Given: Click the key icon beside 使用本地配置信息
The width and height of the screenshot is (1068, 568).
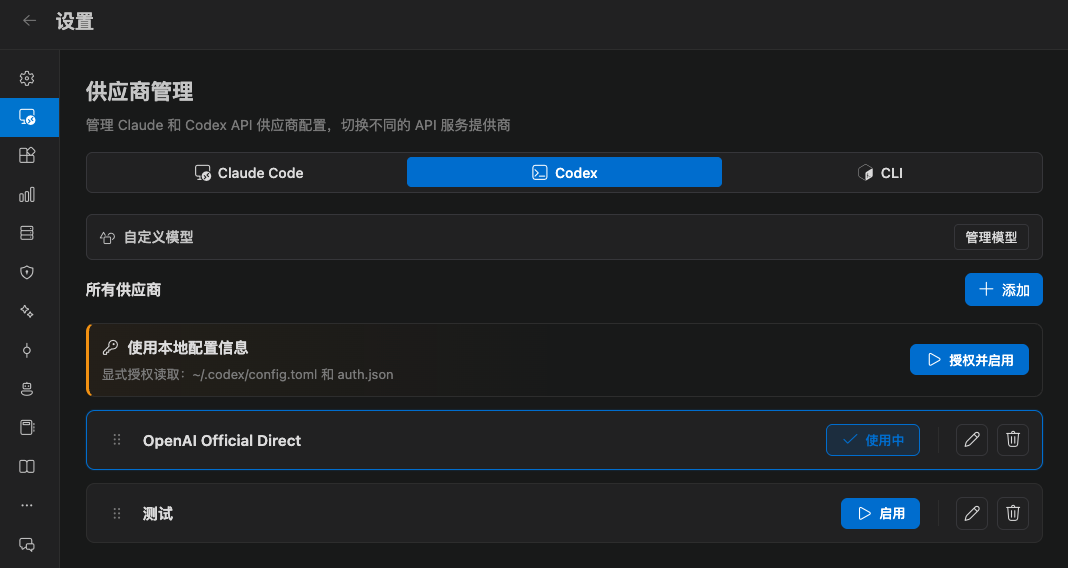Looking at the screenshot, I should (x=110, y=347).
